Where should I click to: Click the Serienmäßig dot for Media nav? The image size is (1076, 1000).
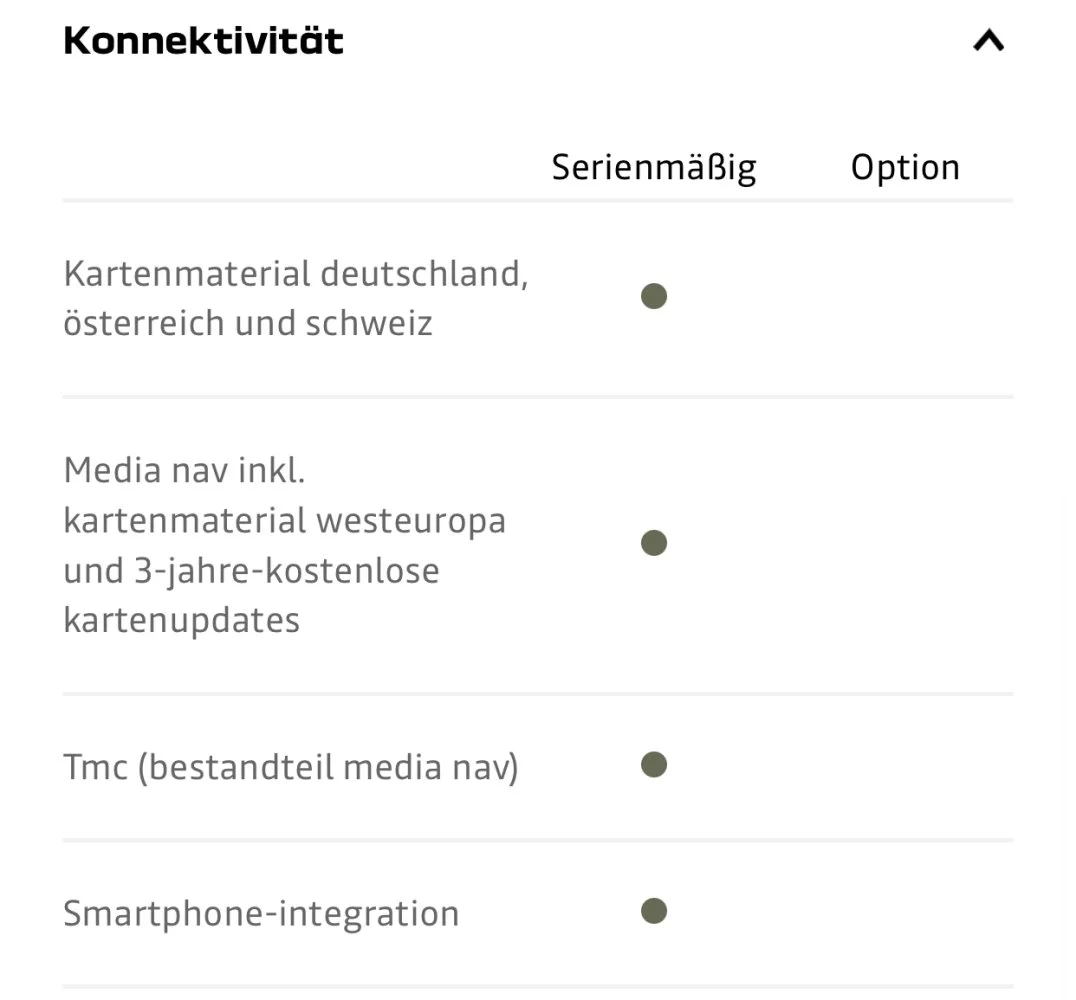click(654, 543)
